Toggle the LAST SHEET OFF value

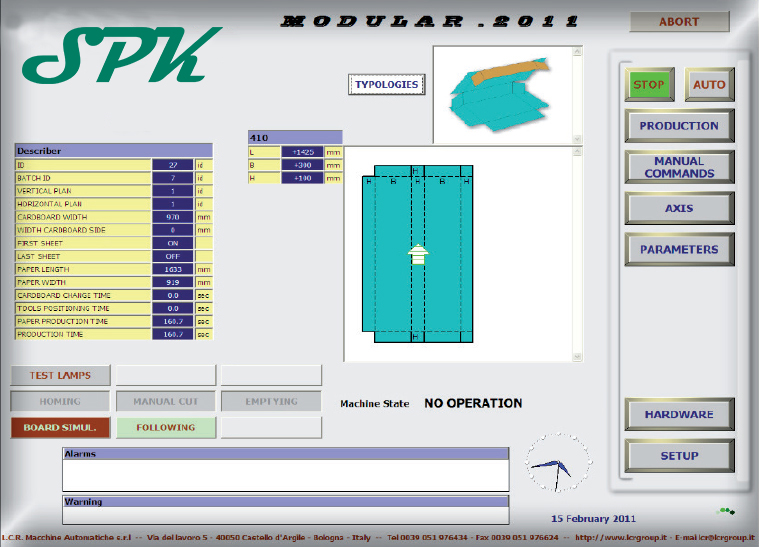[x=172, y=256]
